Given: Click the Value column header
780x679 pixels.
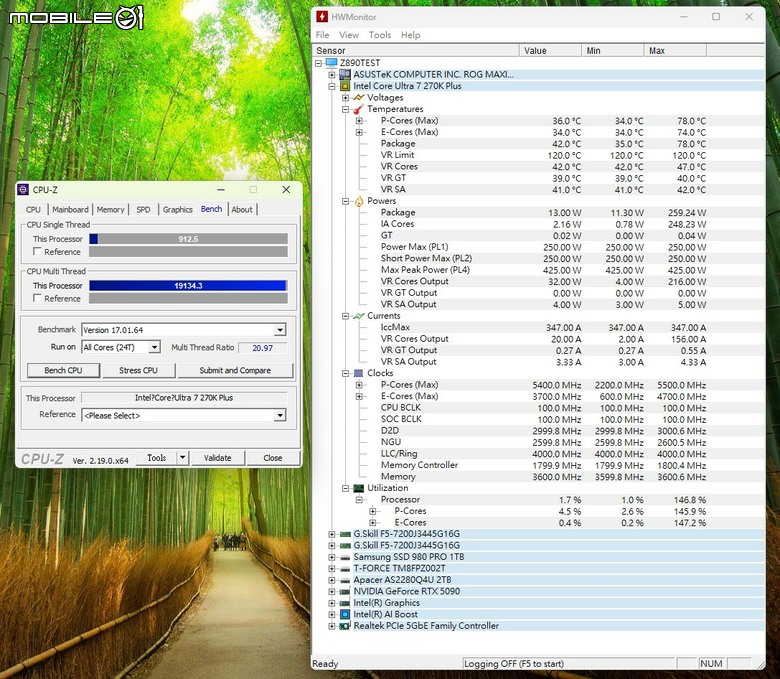Looking at the screenshot, I should click(551, 50).
